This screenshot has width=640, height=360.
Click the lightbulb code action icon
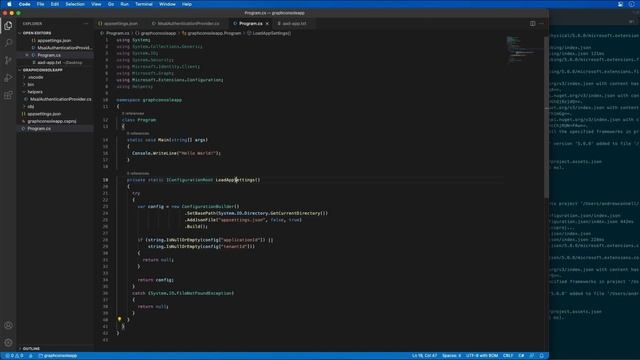click(119, 319)
